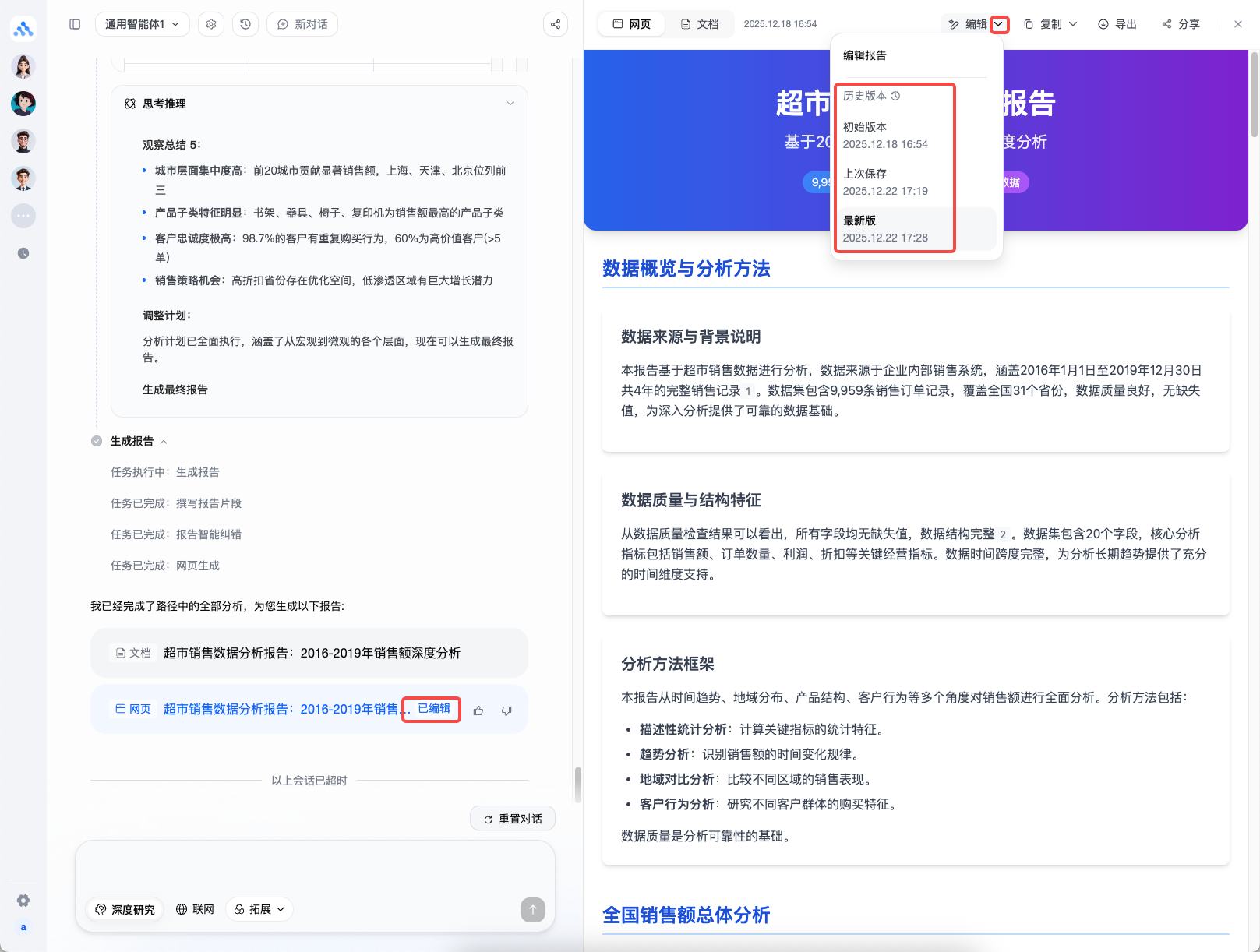Click the 分析方法框架 heading

click(x=668, y=664)
